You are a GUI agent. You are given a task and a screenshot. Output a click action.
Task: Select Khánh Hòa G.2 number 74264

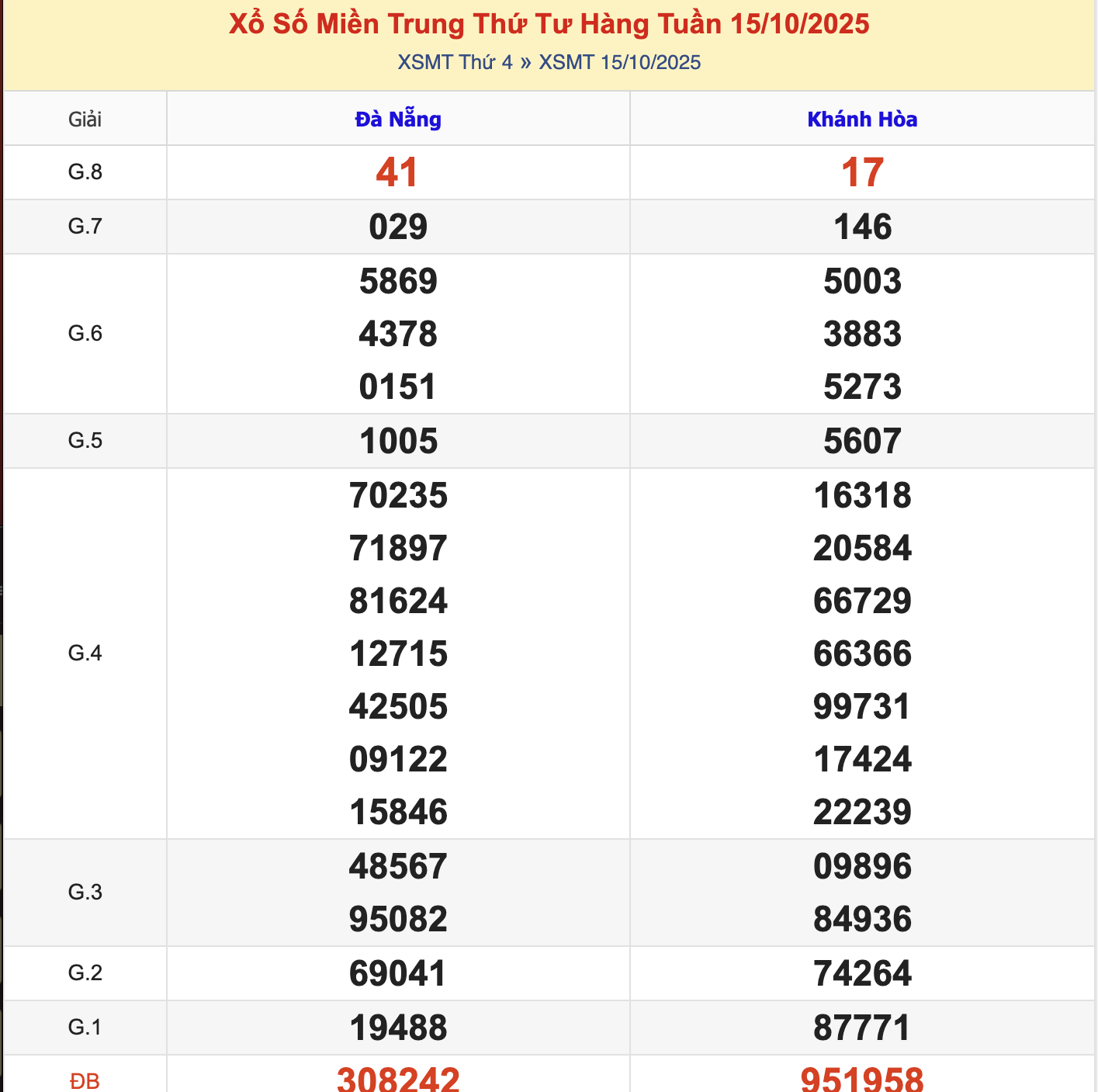[x=862, y=974]
